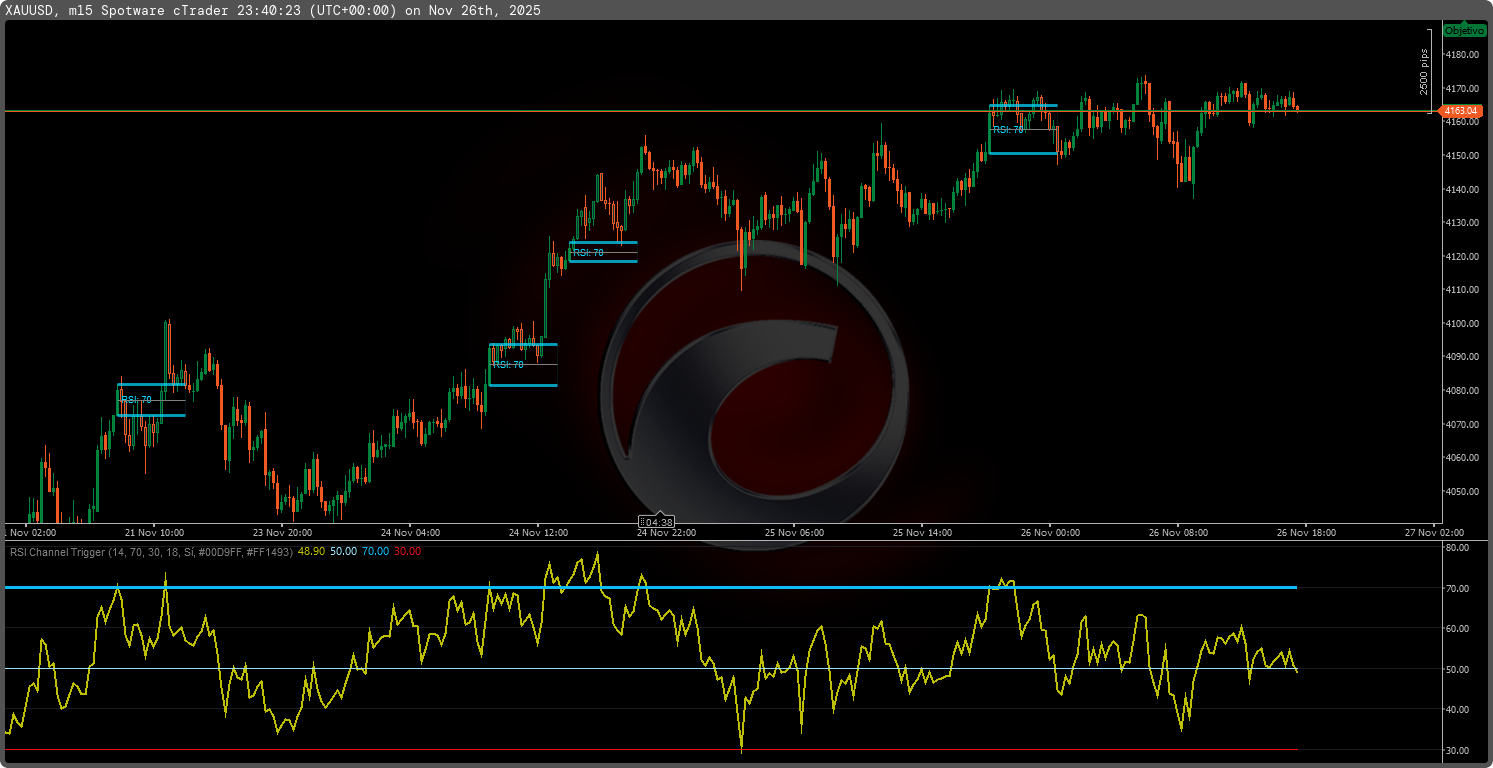The width and height of the screenshot is (1493, 768).
Task: Select the 04:38 countdown marker on time axis
Action: [x=657, y=522]
